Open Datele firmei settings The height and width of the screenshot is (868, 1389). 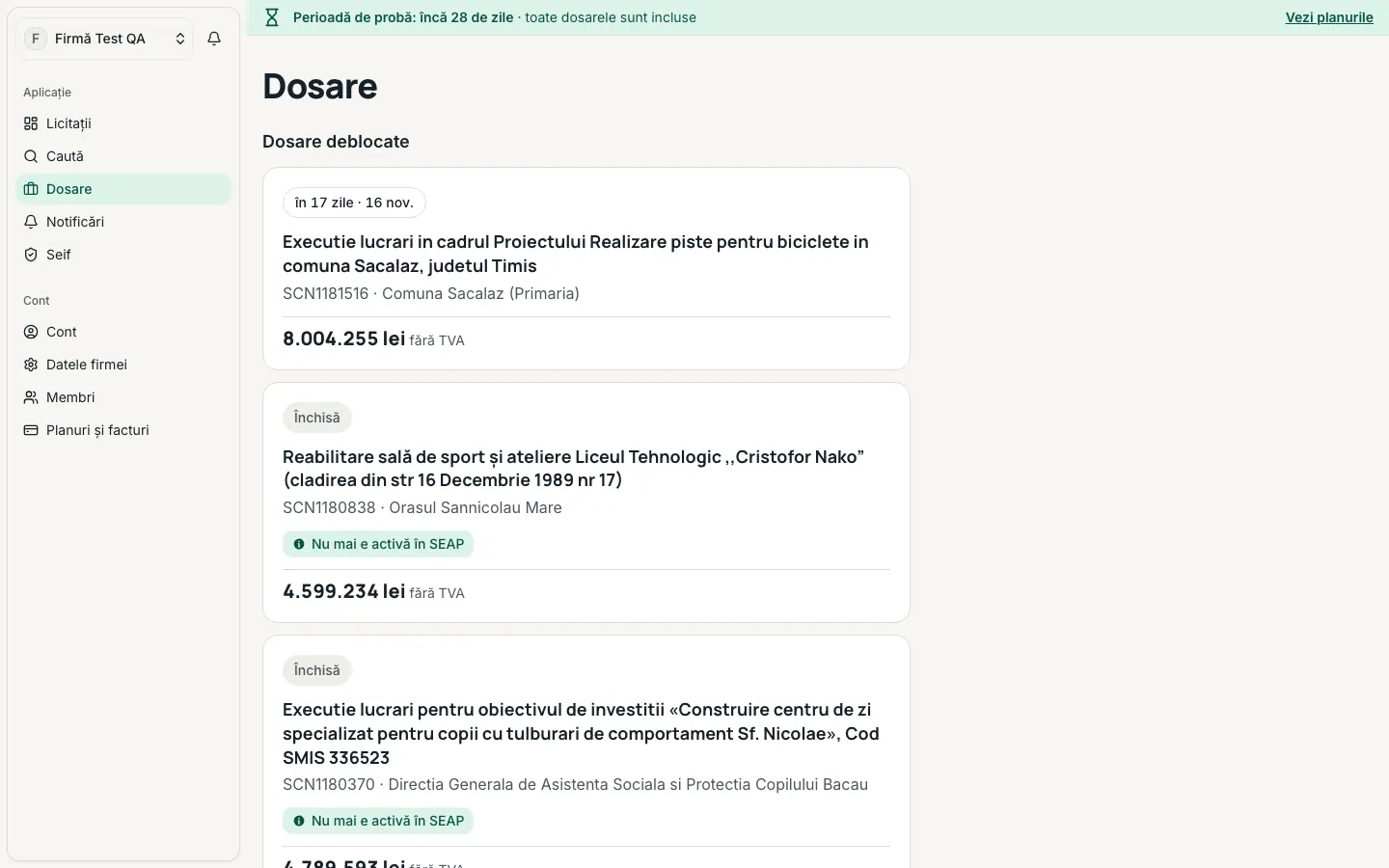click(x=123, y=365)
